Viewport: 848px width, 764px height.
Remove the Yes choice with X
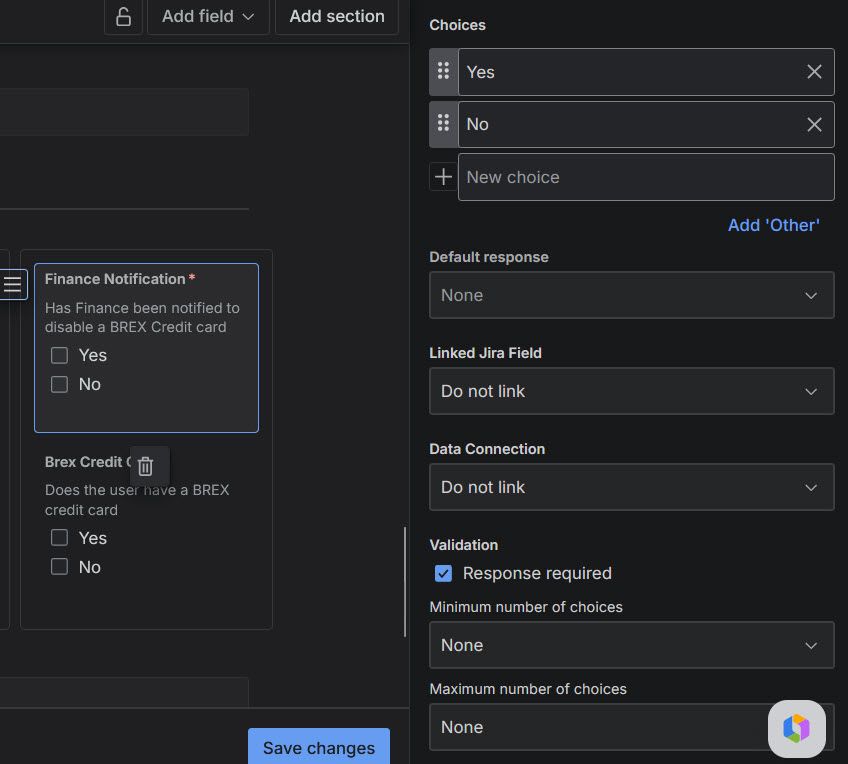click(x=814, y=72)
